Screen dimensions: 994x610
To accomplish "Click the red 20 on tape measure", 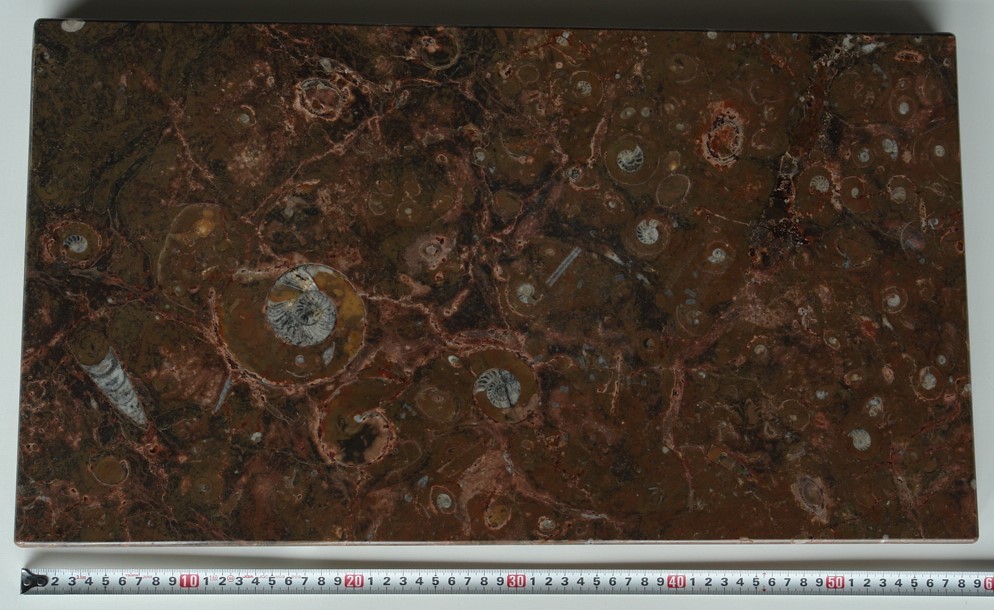I will click(353, 581).
